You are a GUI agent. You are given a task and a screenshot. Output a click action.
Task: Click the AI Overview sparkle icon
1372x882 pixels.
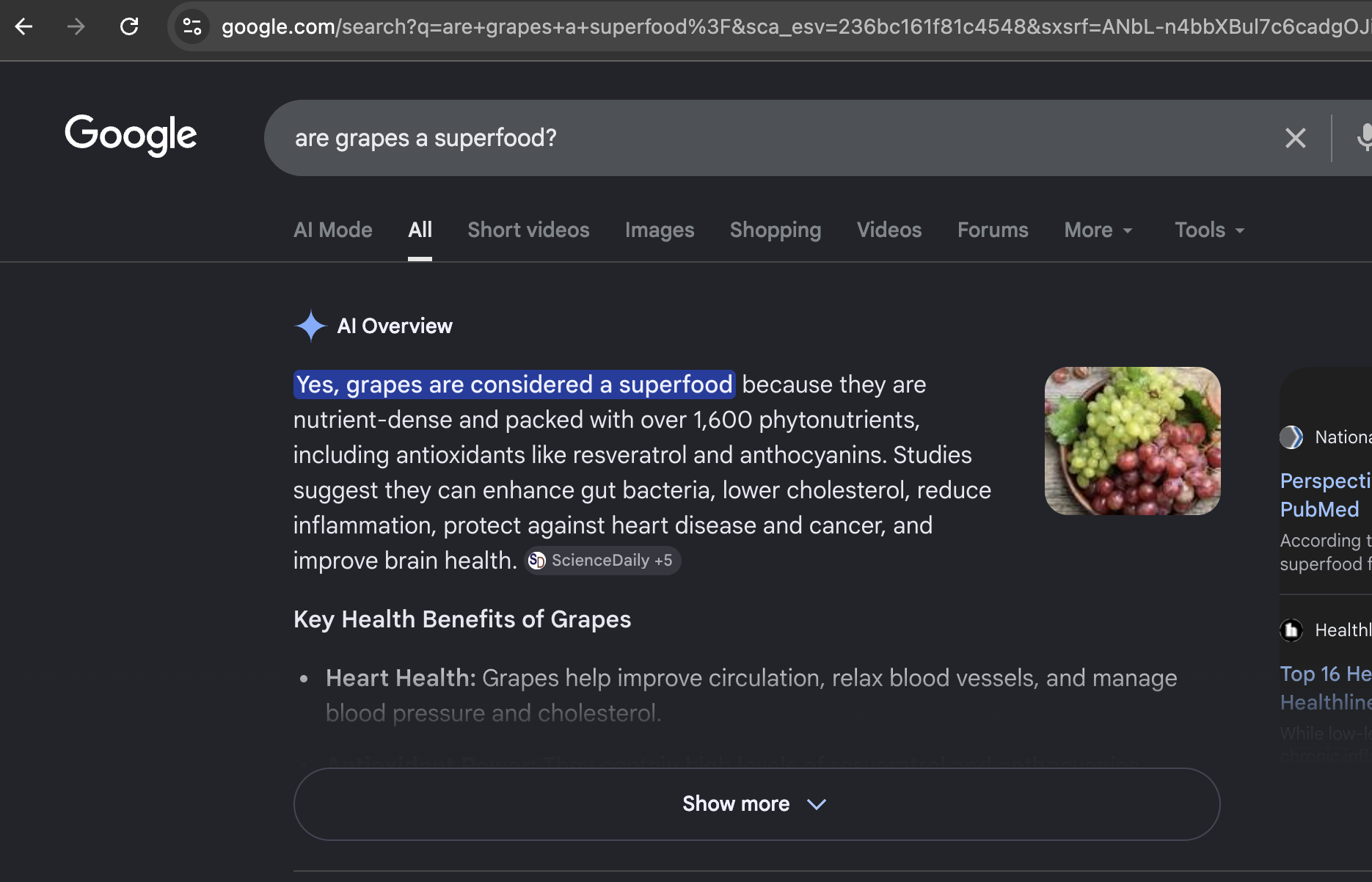(x=310, y=326)
